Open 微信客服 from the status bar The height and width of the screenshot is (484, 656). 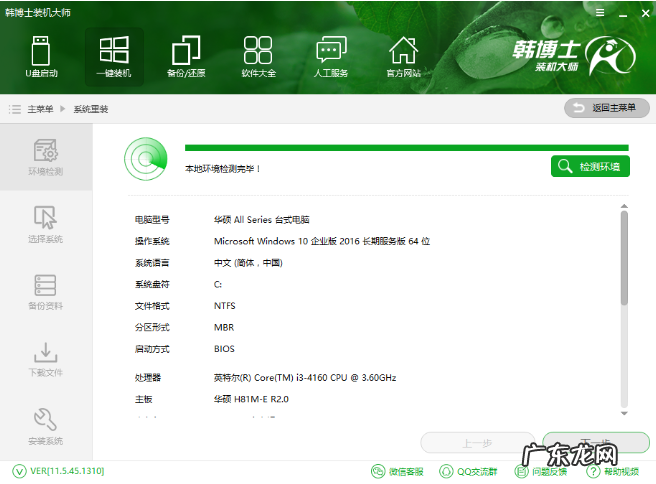[x=397, y=471]
